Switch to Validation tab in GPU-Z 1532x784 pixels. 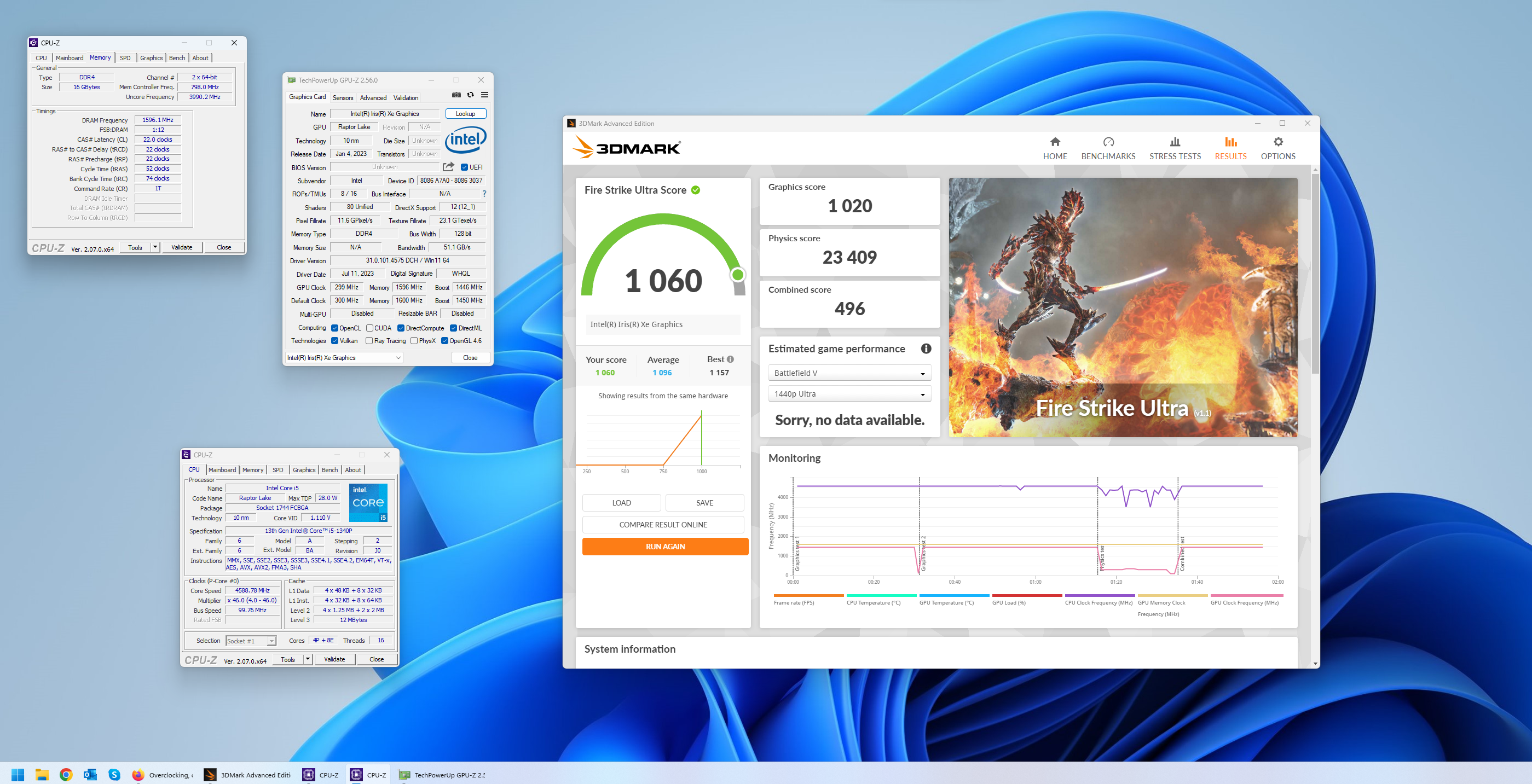406,97
